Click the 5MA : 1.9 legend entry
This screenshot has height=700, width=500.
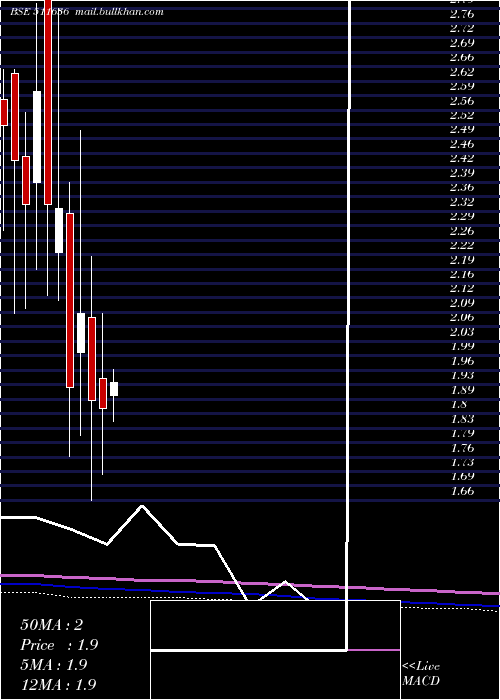tap(54, 665)
